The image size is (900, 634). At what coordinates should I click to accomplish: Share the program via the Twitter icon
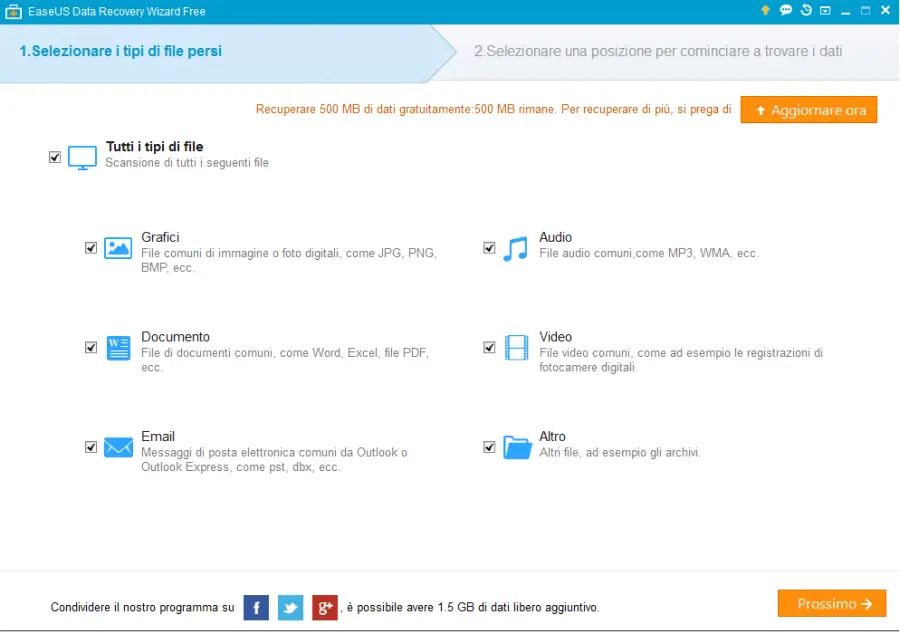pyautogui.click(x=290, y=607)
